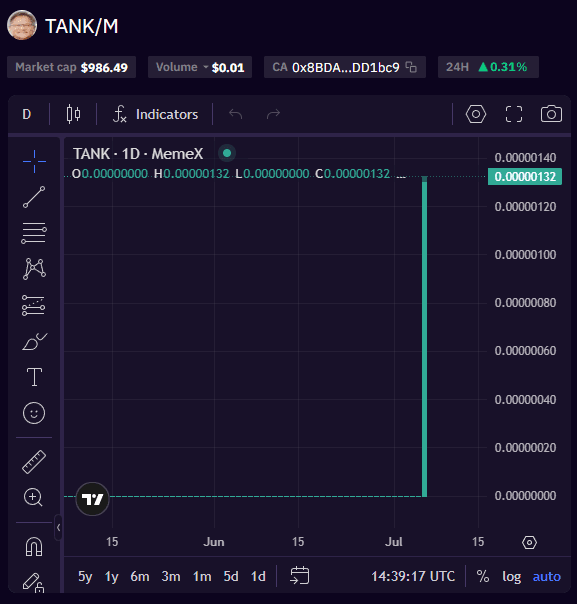577x604 pixels.
Task: Open the Indicators dialog
Action: [155, 114]
